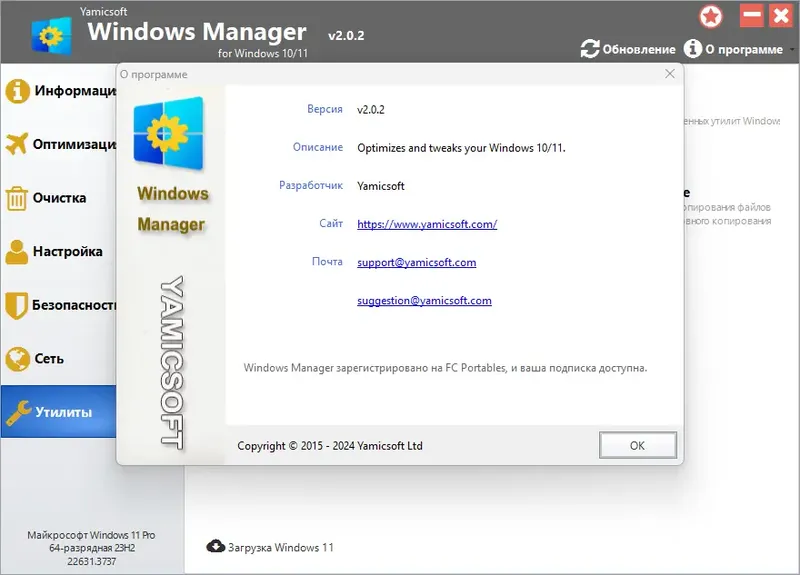
Task: Click the Copyright 2015 - 2024 text
Action: tap(330, 446)
